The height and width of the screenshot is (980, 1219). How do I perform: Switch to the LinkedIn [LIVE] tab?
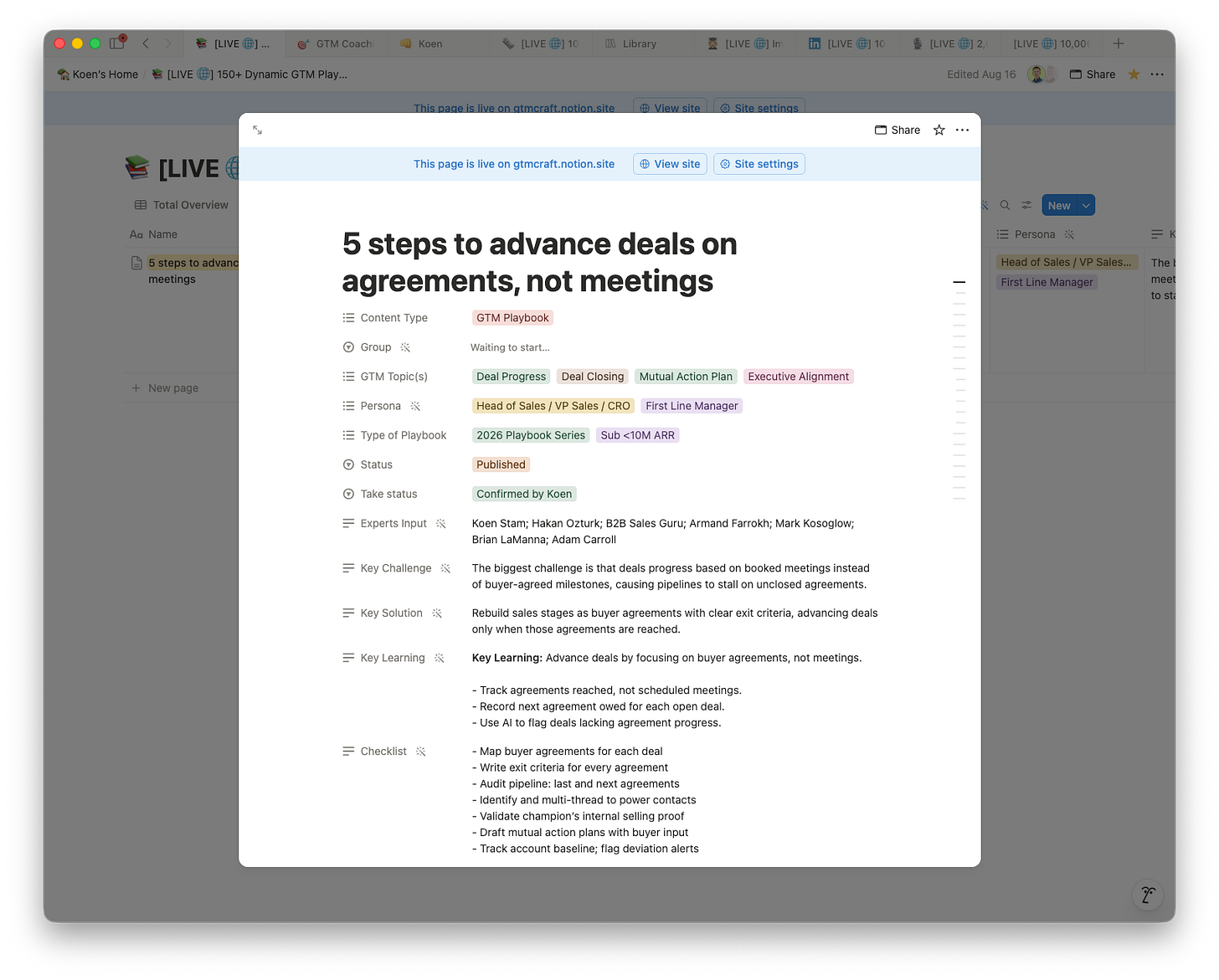pos(846,44)
